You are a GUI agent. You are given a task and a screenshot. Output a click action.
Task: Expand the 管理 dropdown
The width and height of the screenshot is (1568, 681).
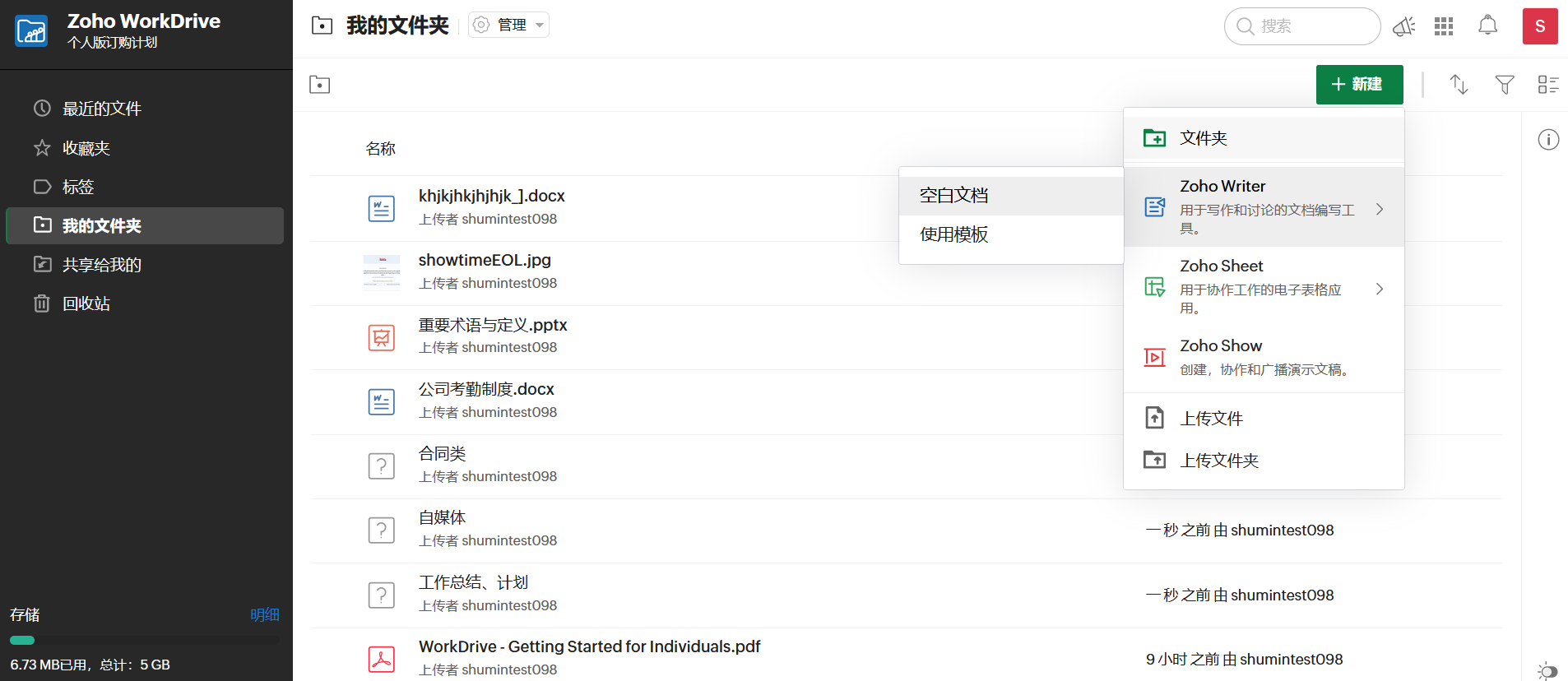point(509,25)
